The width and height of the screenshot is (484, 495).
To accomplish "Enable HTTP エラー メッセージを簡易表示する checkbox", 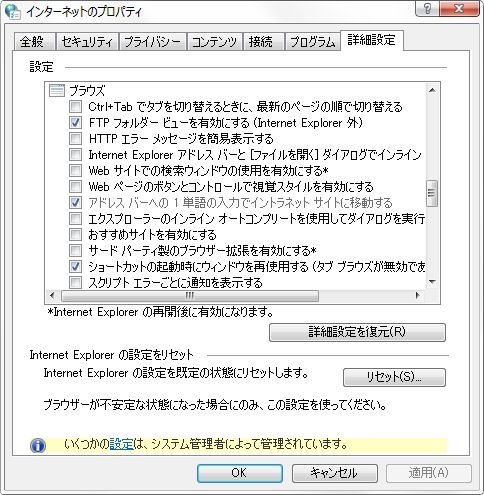I will 75,138.
